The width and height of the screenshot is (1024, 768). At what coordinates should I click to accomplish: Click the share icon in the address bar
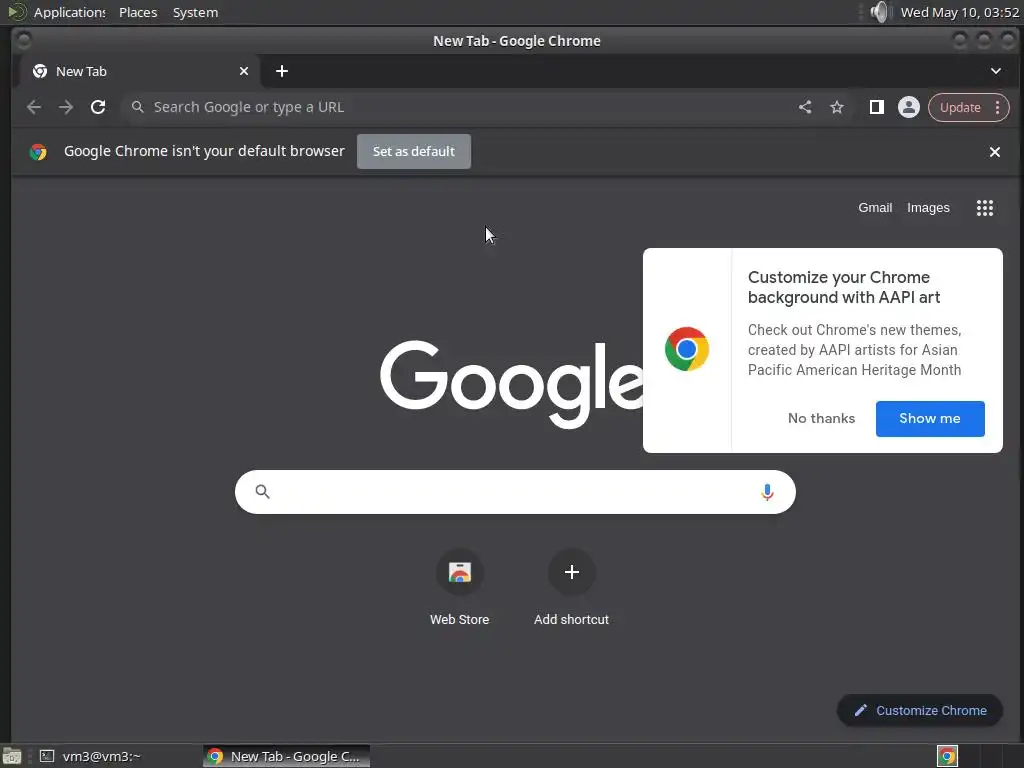[805, 107]
